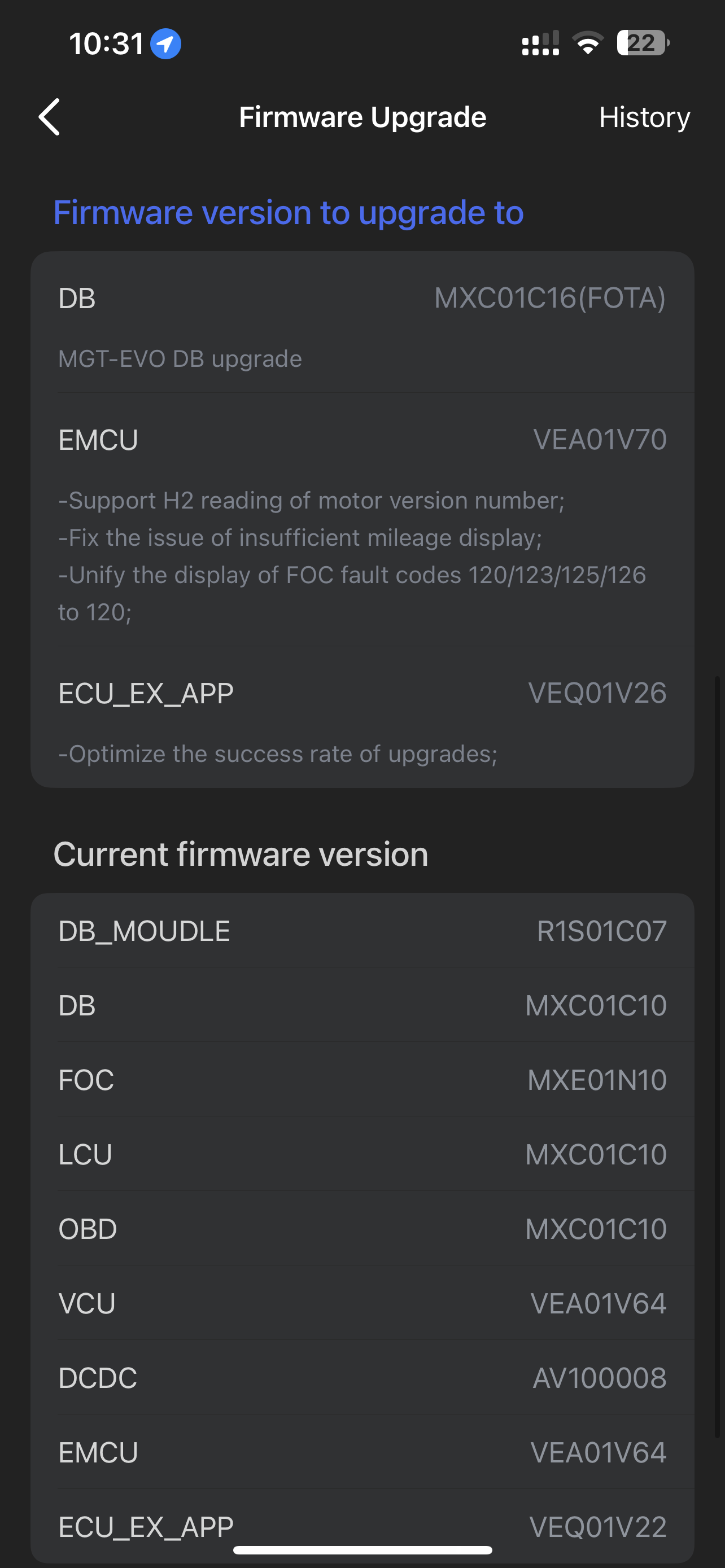
Task: Tap the current EMCU VEA01V64 row
Action: (x=362, y=1452)
